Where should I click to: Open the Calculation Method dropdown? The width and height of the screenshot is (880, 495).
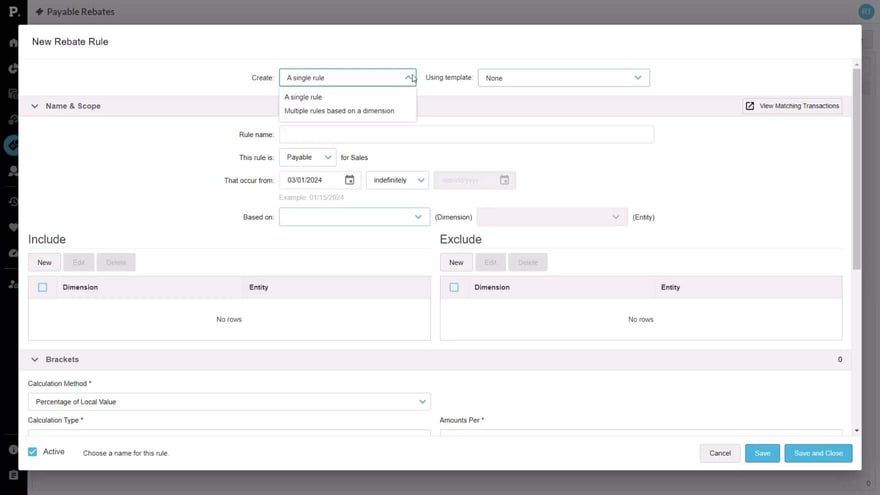coord(229,402)
